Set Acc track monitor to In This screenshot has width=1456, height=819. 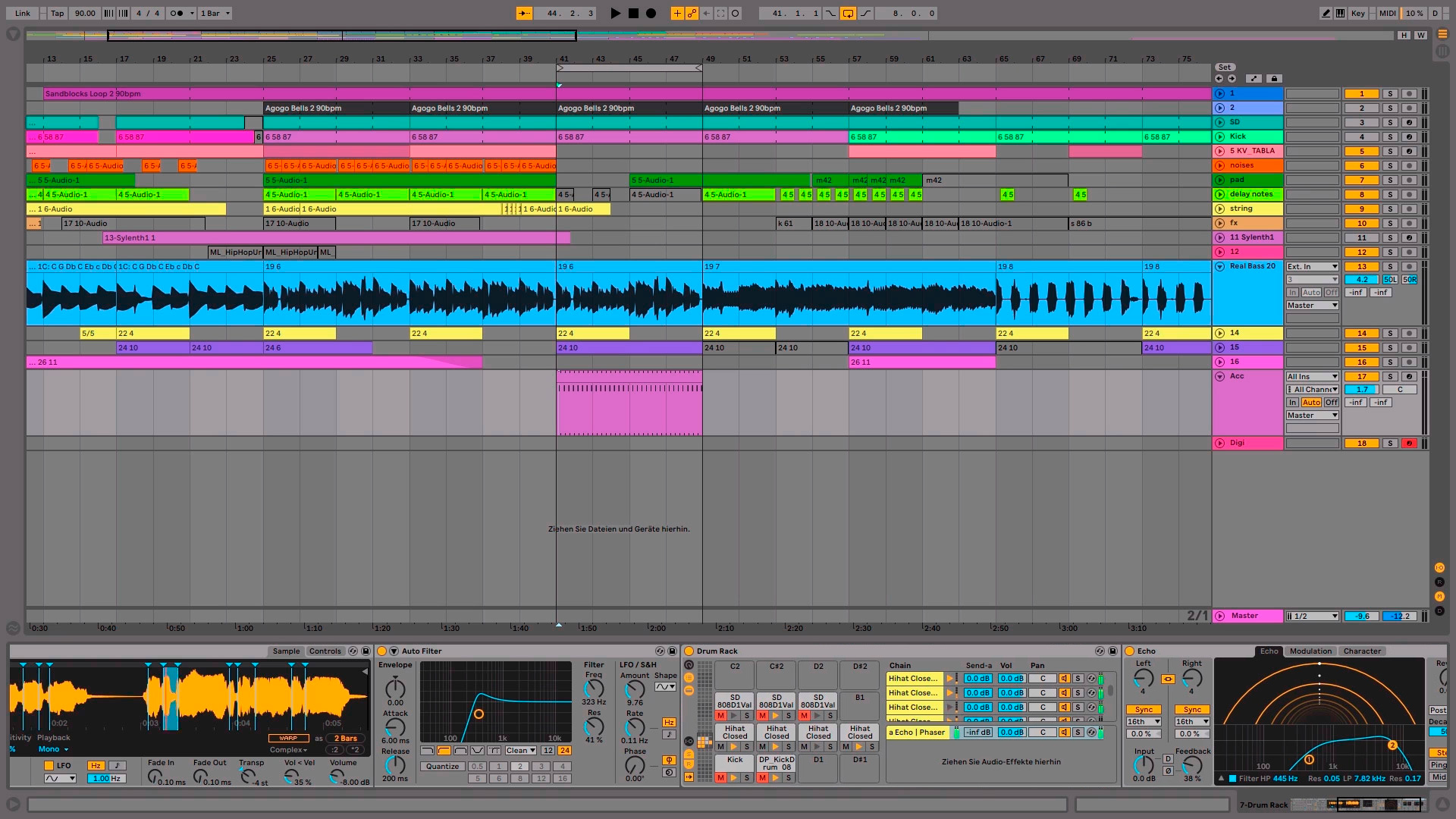1292,402
